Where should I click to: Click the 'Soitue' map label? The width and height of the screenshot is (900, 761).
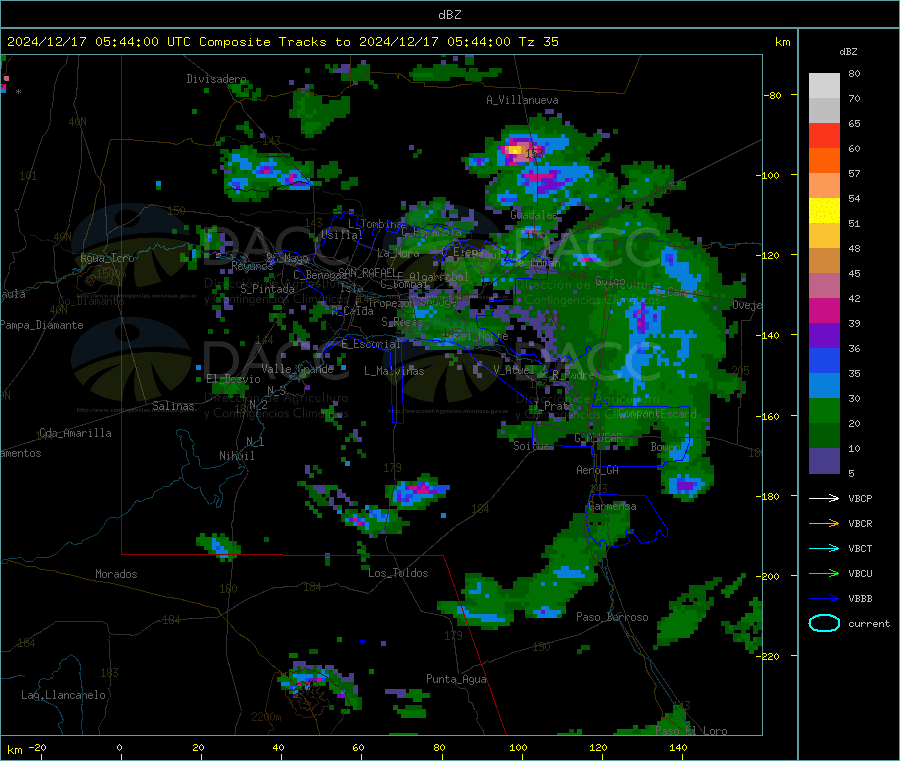coord(532,446)
